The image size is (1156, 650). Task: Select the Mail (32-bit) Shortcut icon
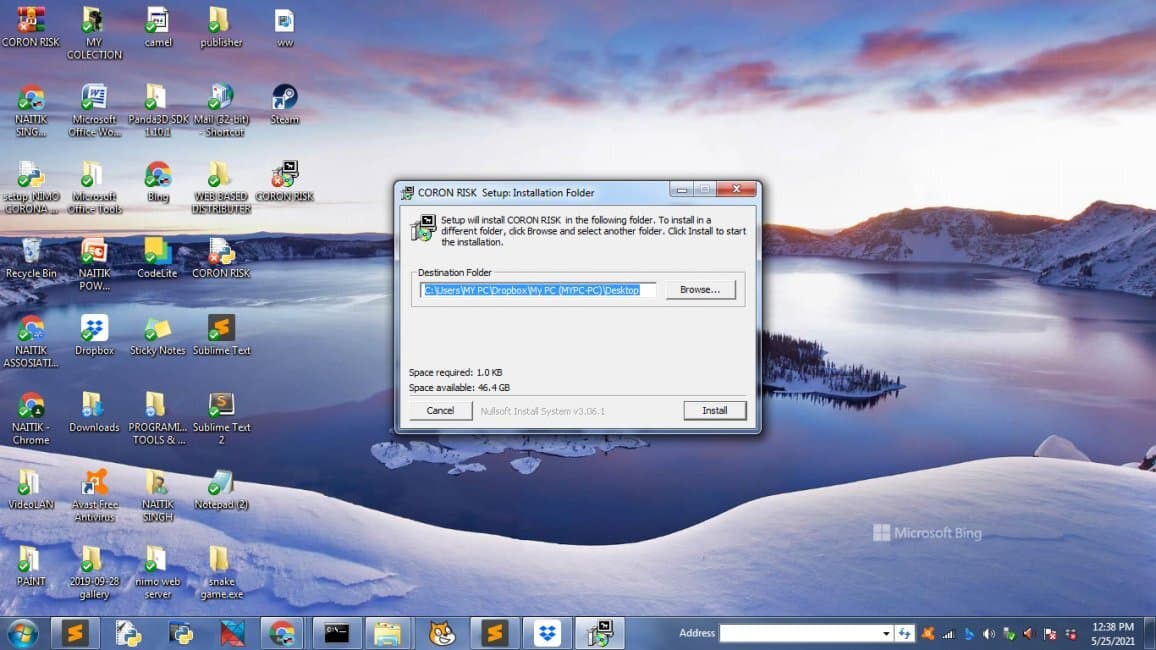pyautogui.click(x=221, y=111)
